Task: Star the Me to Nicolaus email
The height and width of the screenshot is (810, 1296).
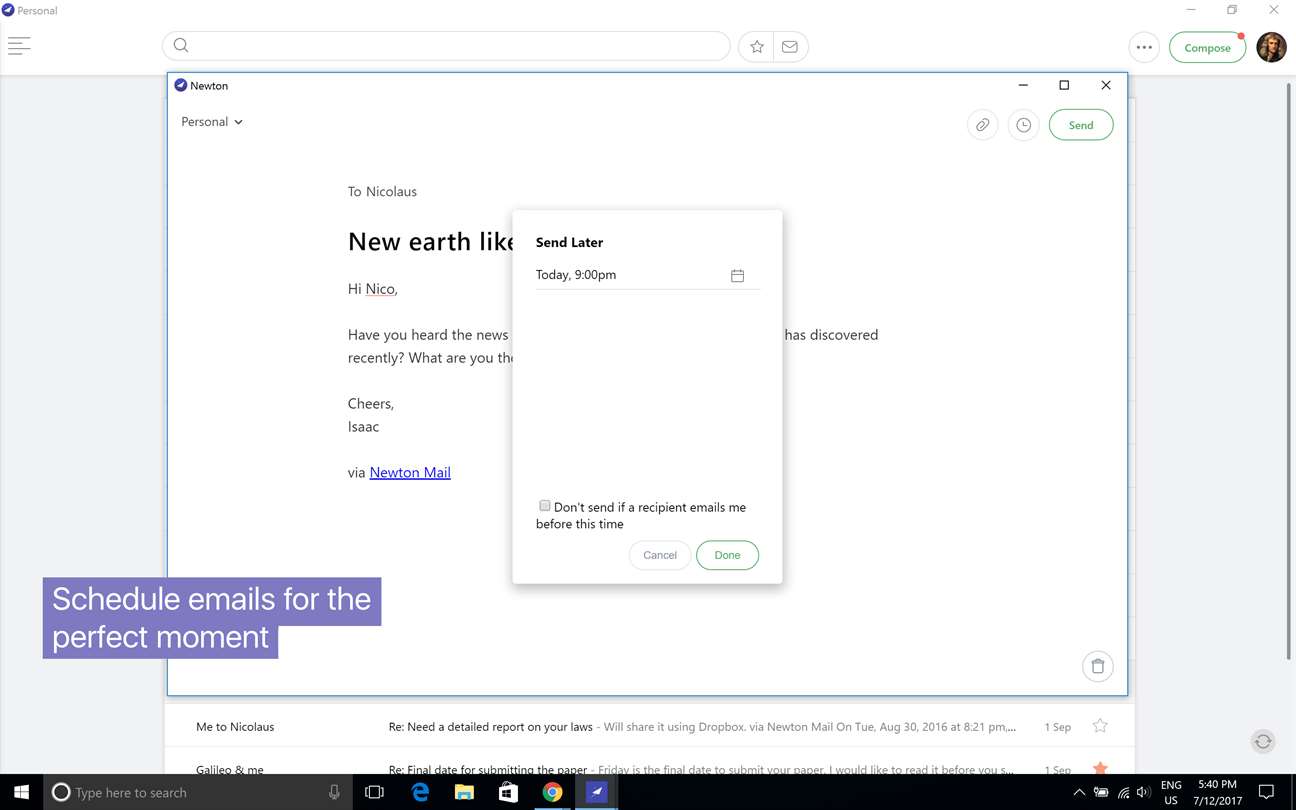Action: click(1100, 726)
